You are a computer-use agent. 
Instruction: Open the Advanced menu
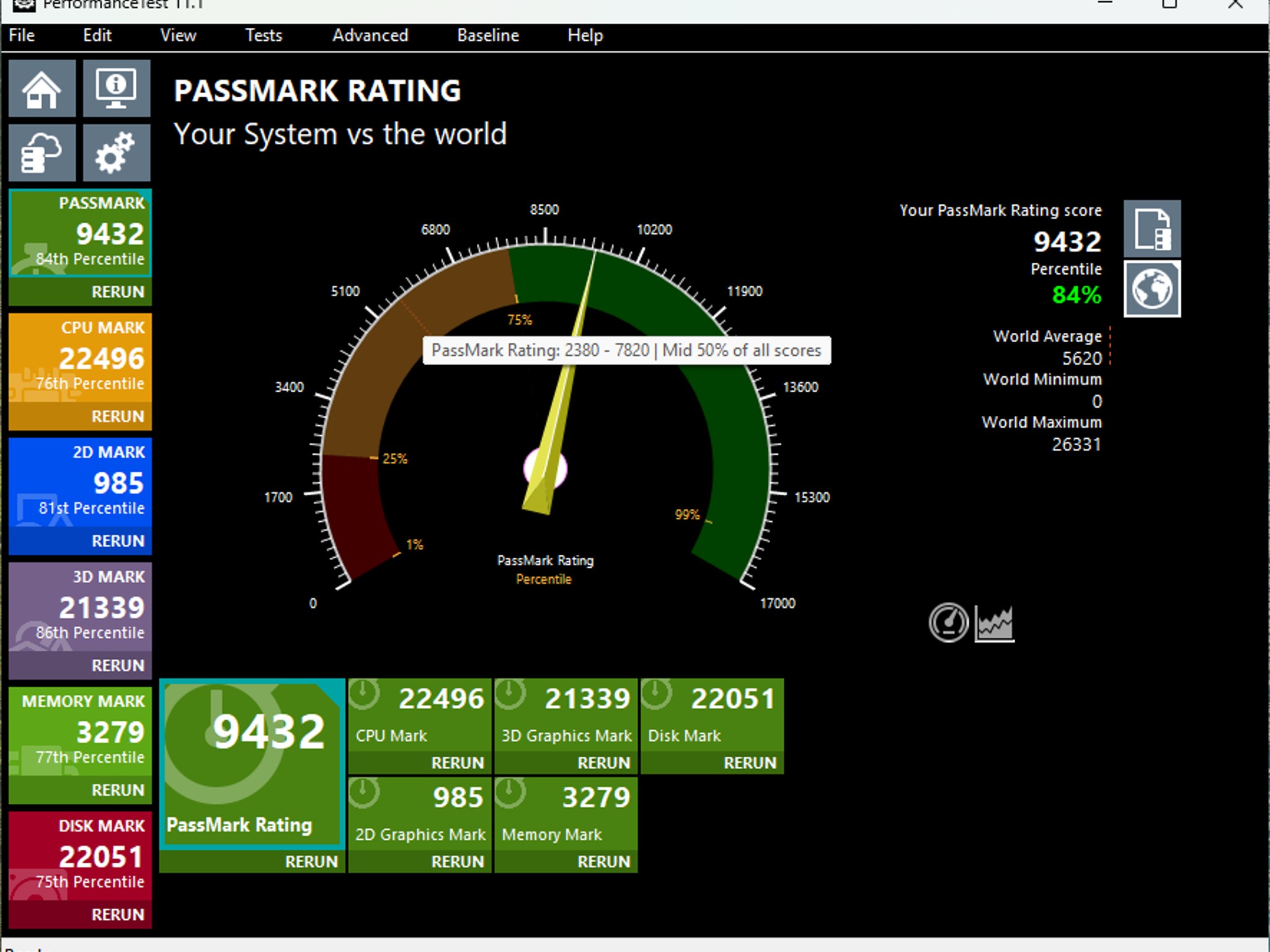370,35
